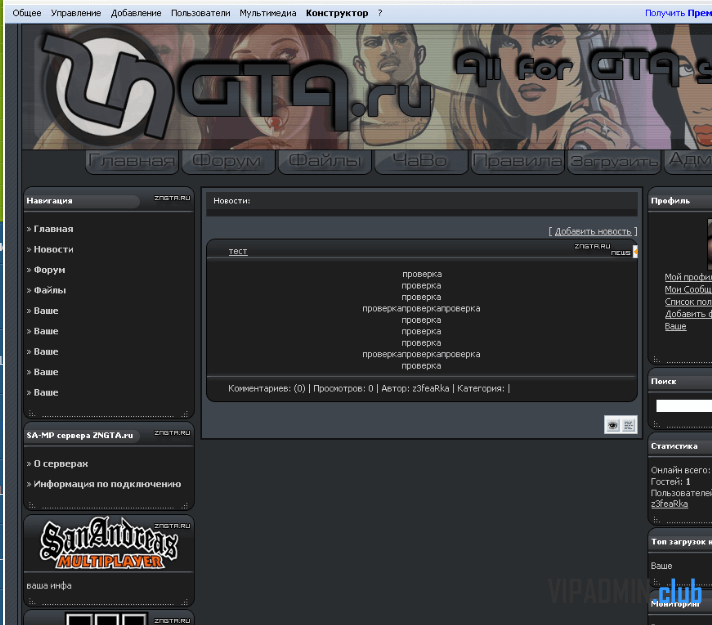Click author z3feaRka in the news footer
Image resolution: width=712 pixels, height=625 pixels.
(x=430, y=388)
